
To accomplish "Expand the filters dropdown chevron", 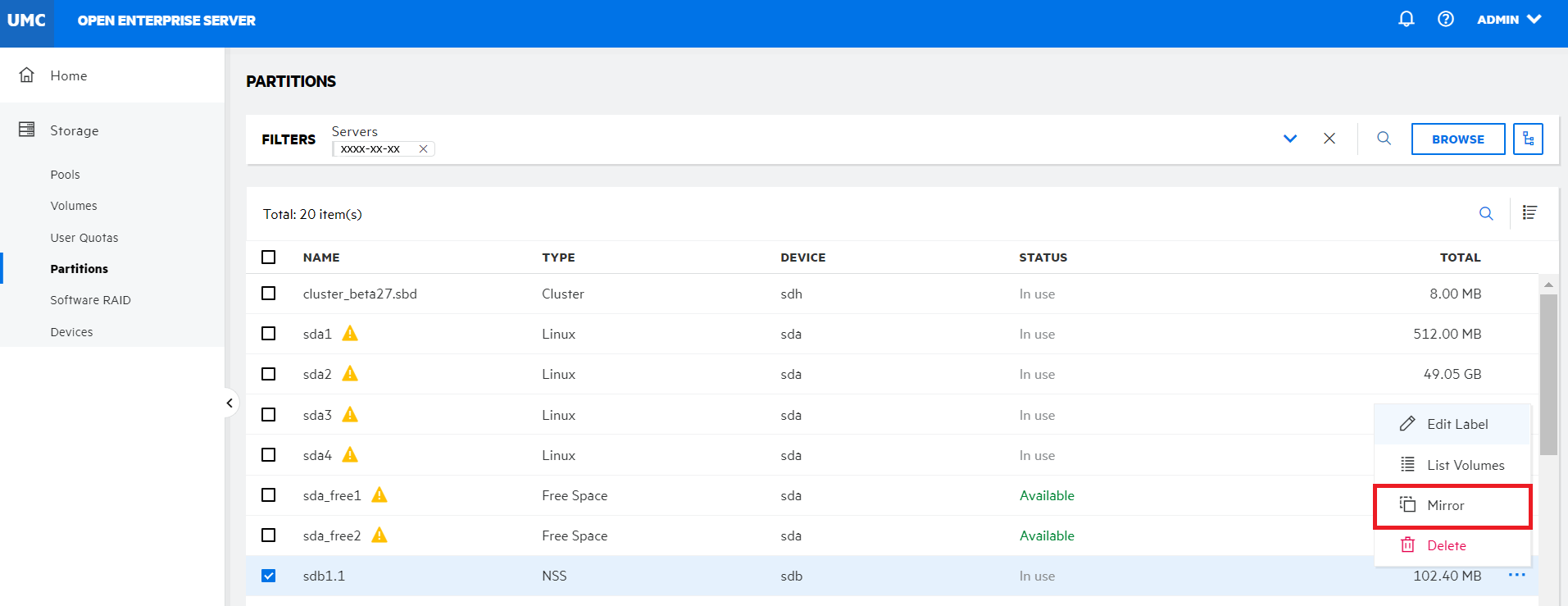I will coord(1289,139).
